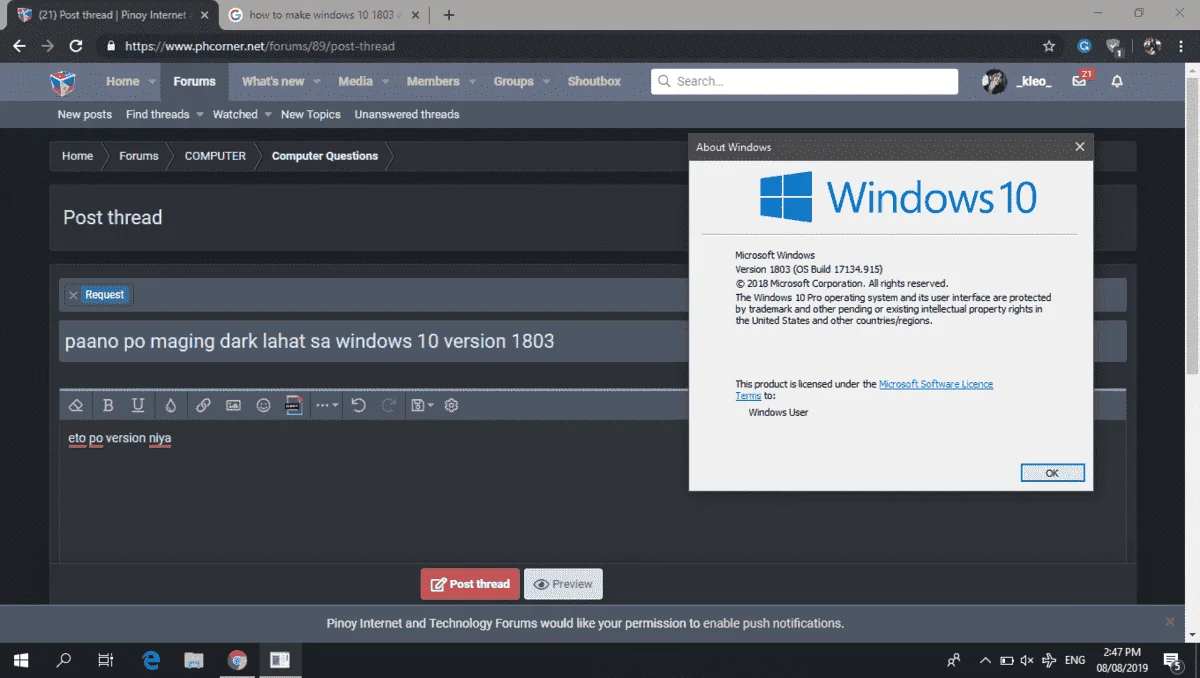Screen dimensions: 1200x678
Task: Open the Windows Start button
Action: click(21, 660)
